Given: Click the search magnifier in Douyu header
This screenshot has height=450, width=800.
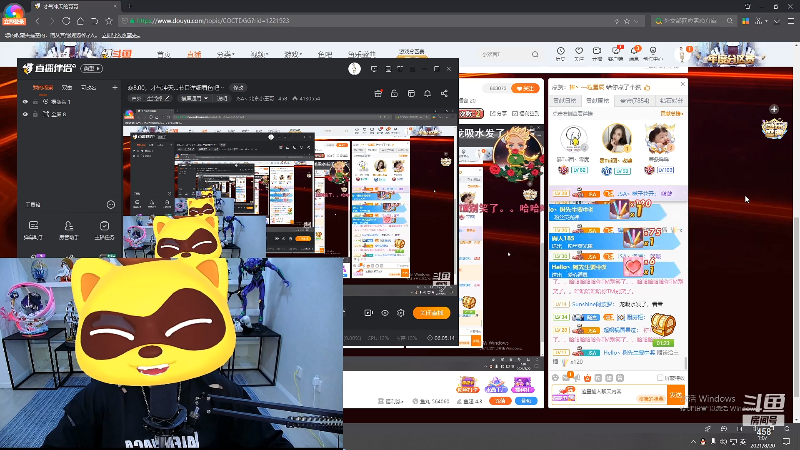Looking at the screenshot, I should (x=535, y=54).
